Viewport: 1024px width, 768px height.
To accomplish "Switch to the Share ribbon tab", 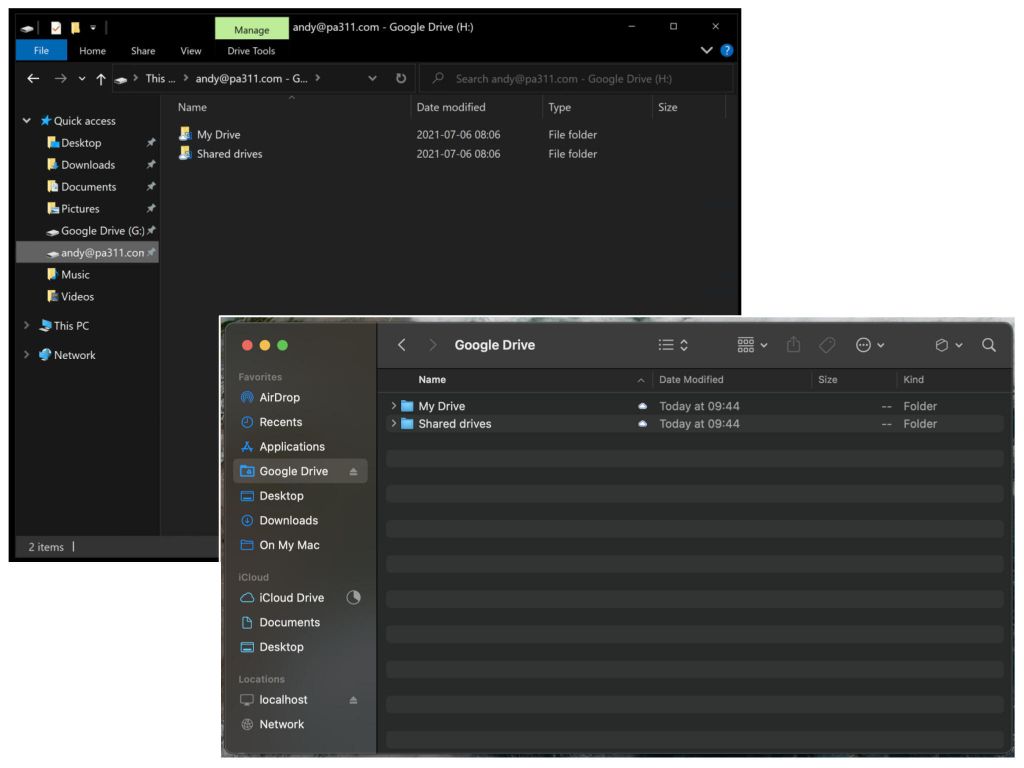I will point(142,50).
